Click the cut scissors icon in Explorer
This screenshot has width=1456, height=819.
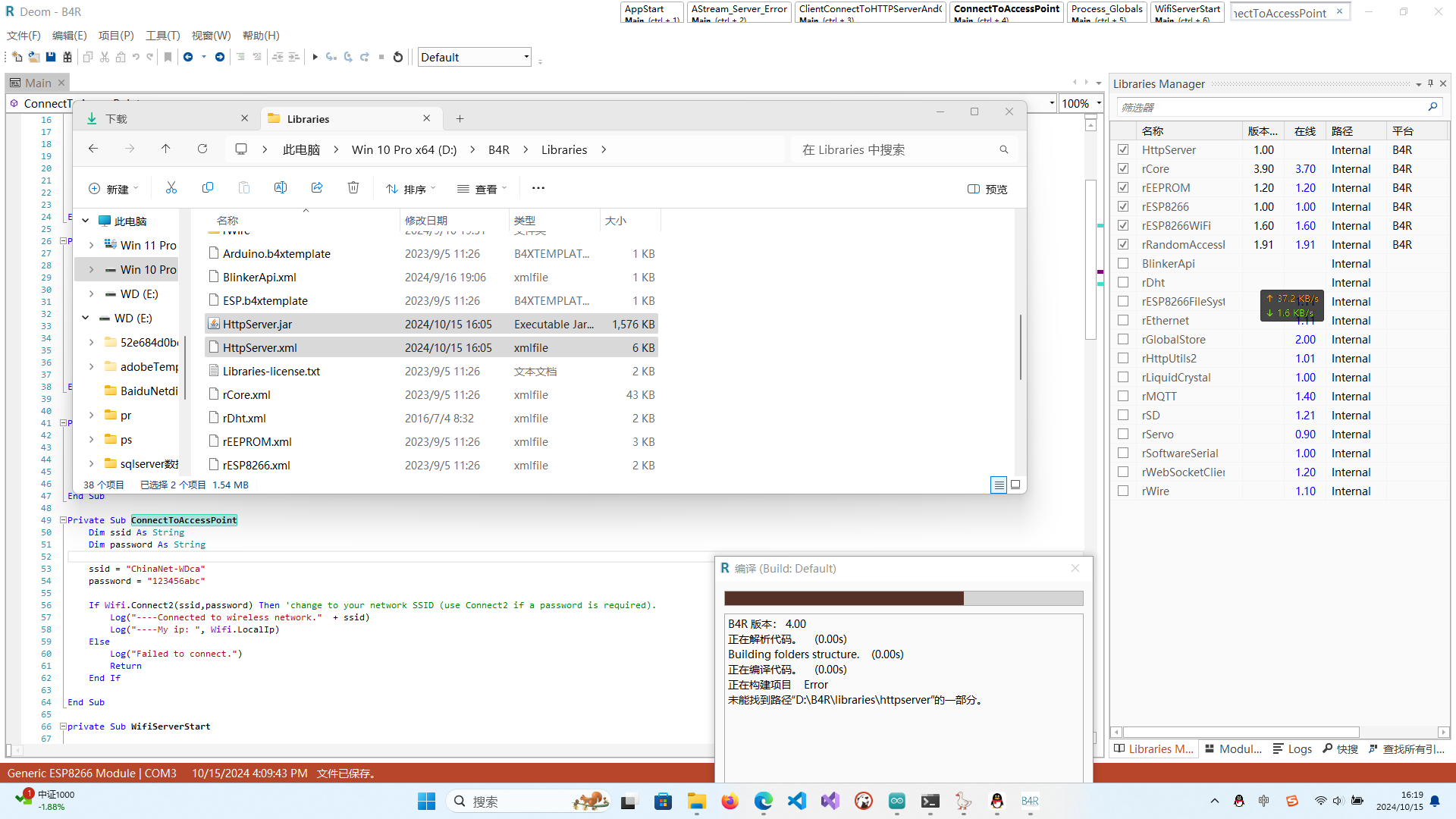coord(171,188)
